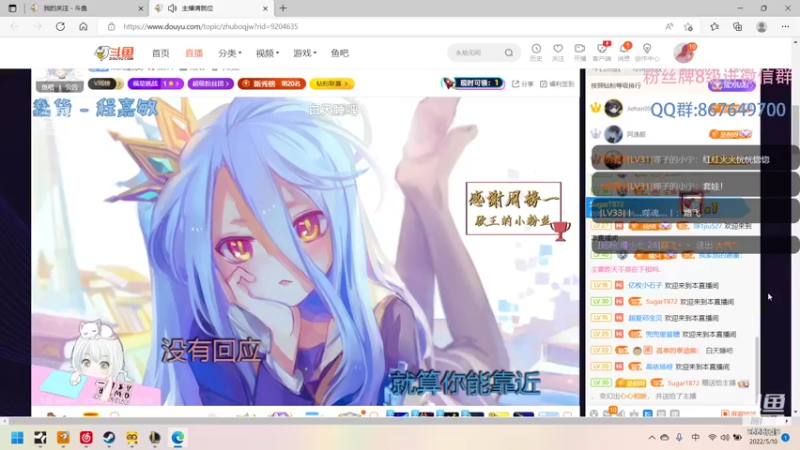Open the Windows Start menu
800x450 pixels.
(17, 437)
